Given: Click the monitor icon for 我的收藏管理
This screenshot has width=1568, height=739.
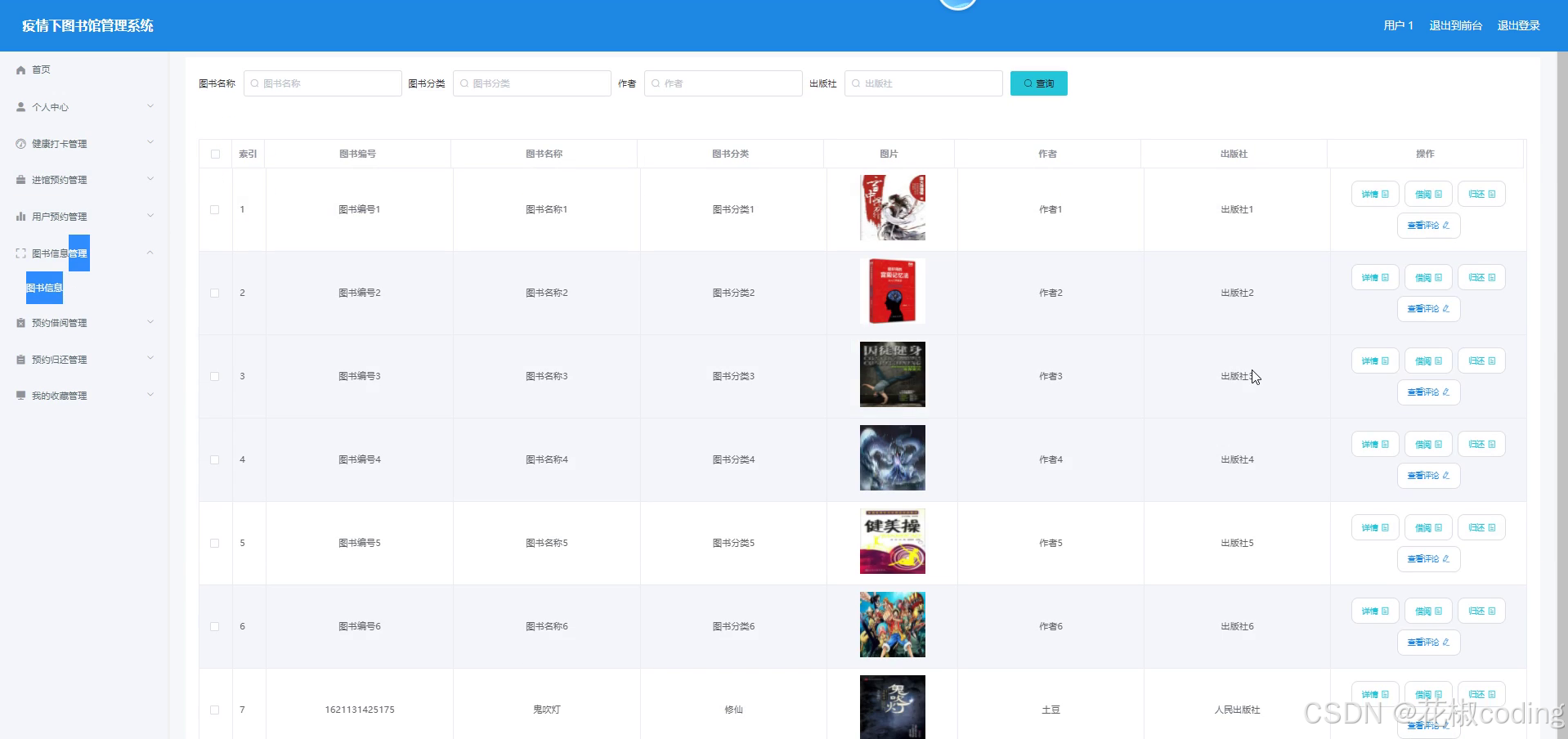Looking at the screenshot, I should tap(21, 396).
